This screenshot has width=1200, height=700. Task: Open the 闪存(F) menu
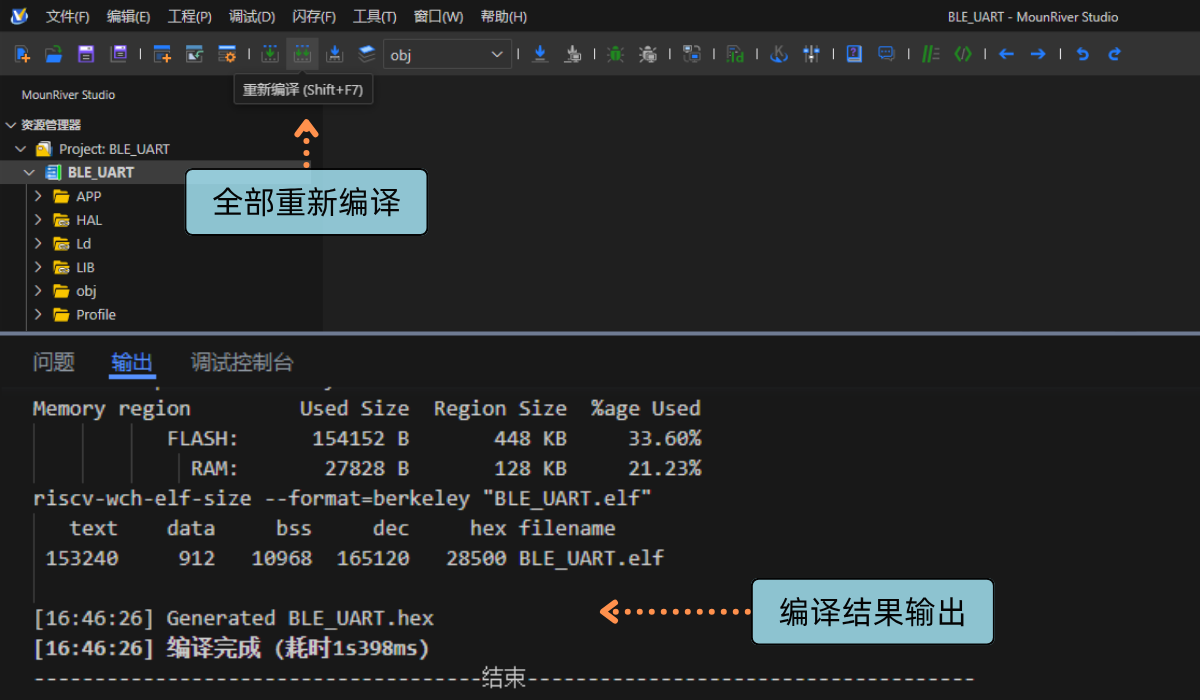314,17
